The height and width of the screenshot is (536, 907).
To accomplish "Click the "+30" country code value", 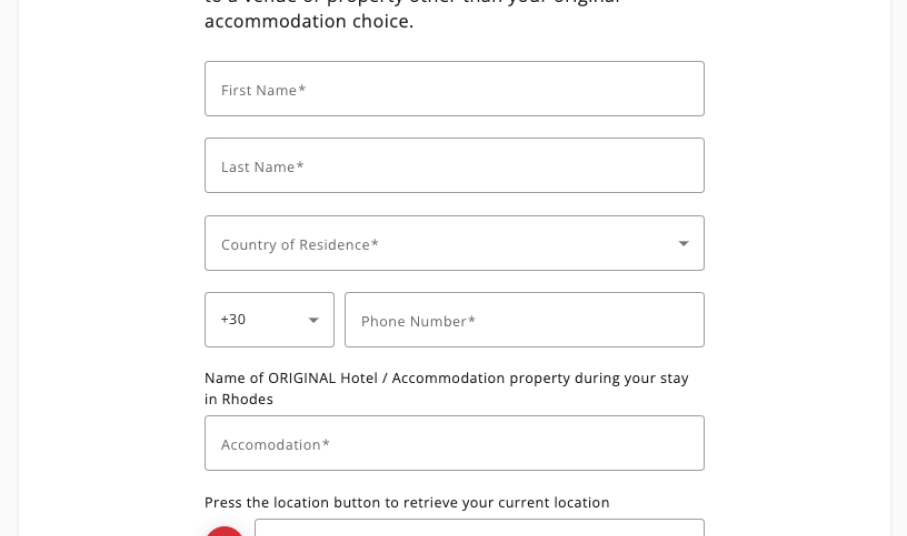I will click(233, 320).
